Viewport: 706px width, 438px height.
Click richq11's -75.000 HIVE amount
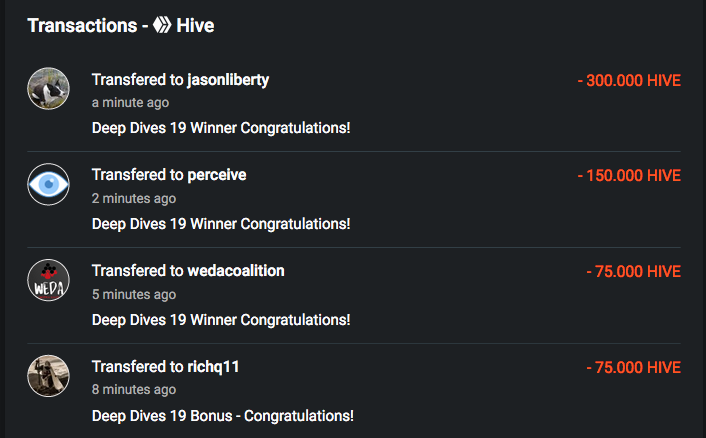[x=634, y=367]
